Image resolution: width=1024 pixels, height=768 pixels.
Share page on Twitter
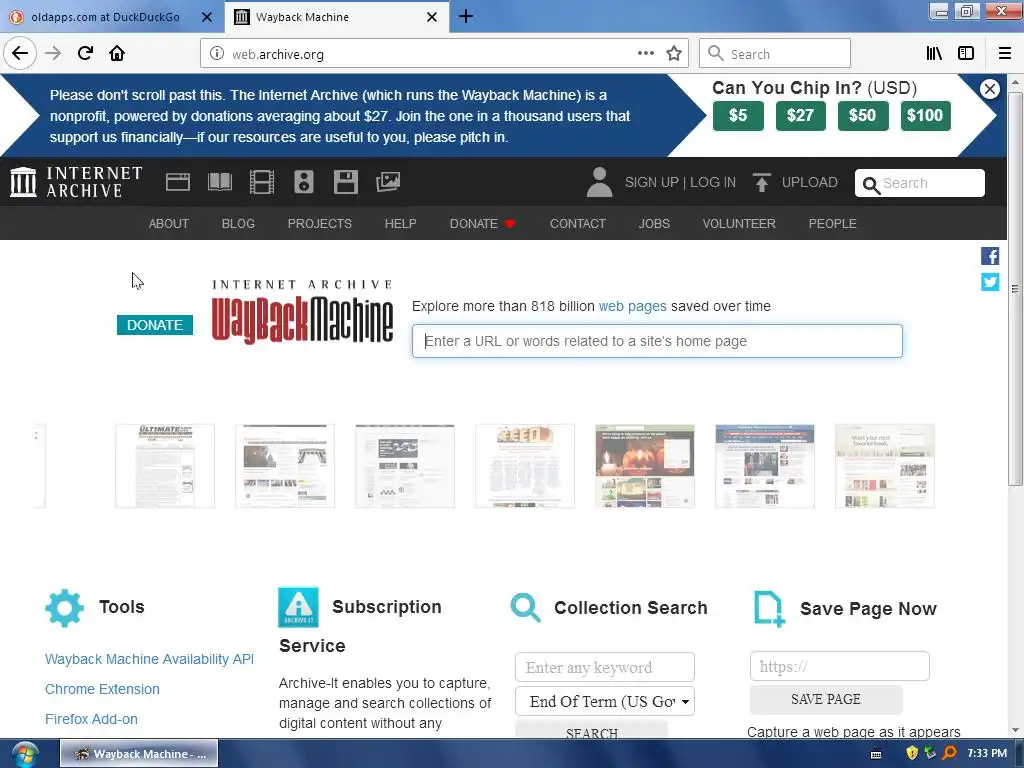(x=990, y=281)
